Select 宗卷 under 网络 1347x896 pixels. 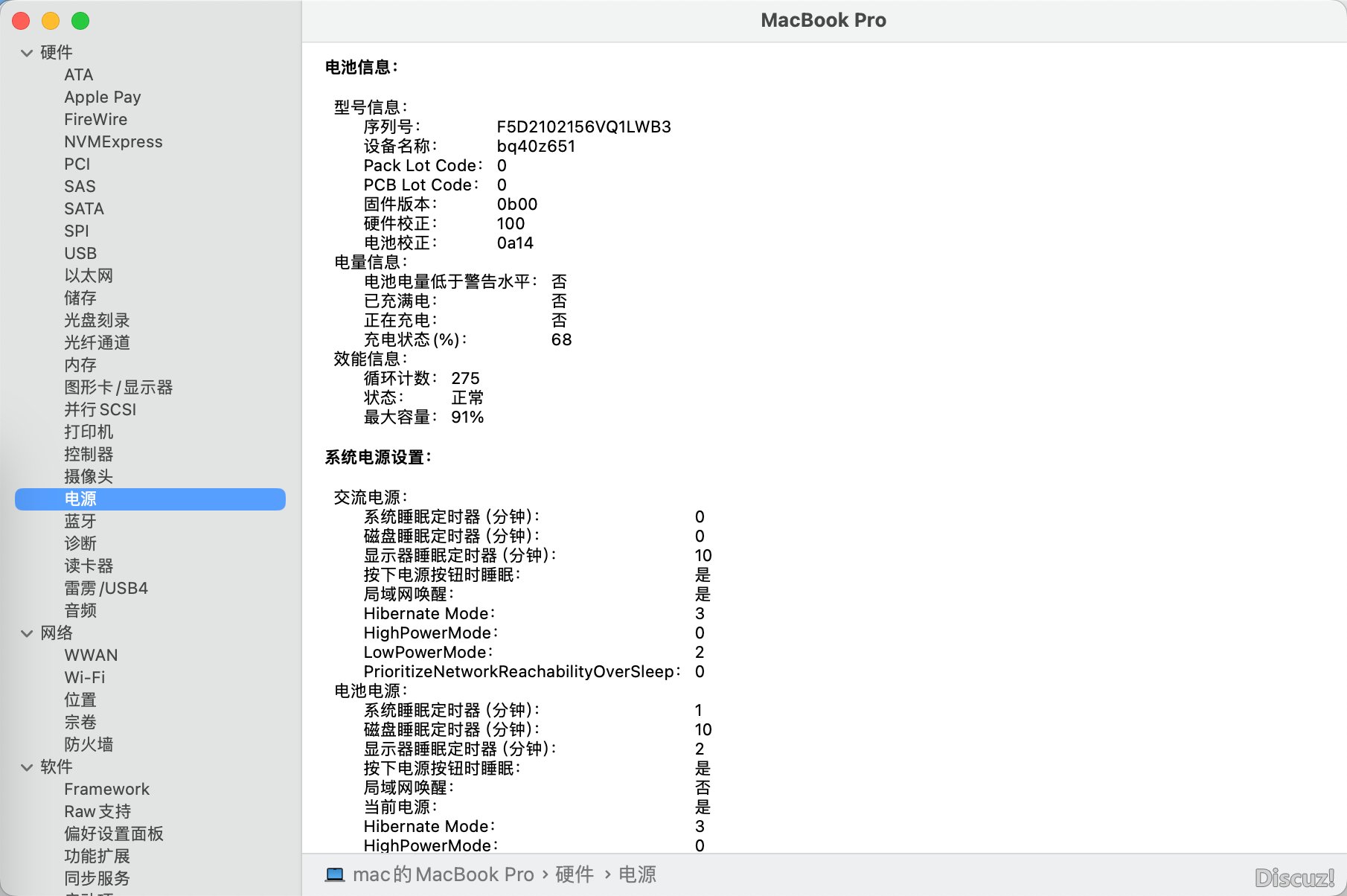pos(80,723)
